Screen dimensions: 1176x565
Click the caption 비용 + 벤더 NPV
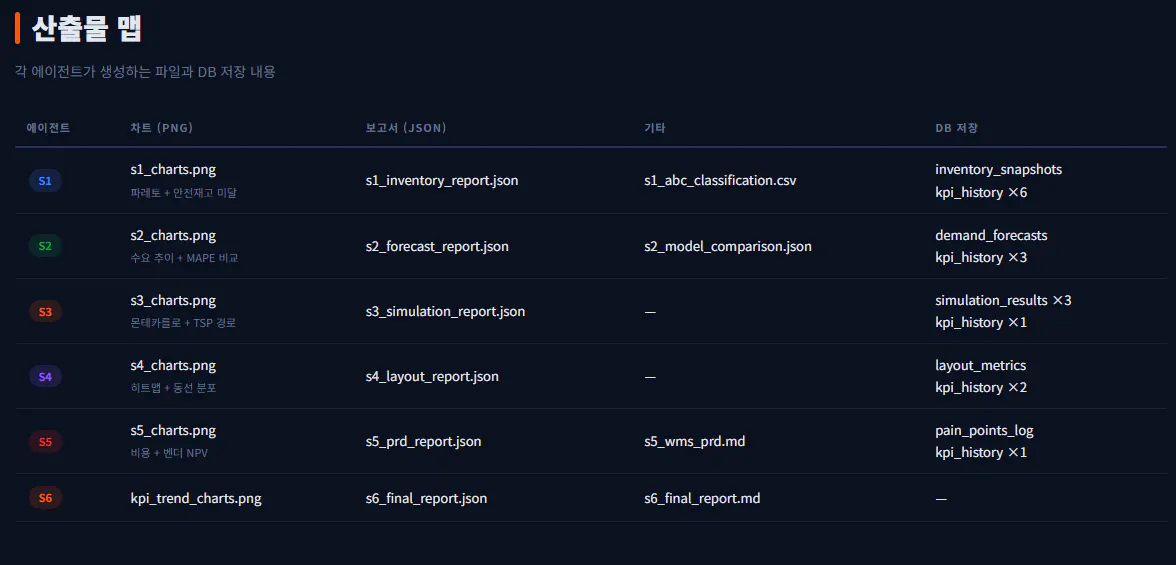point(170,454)
